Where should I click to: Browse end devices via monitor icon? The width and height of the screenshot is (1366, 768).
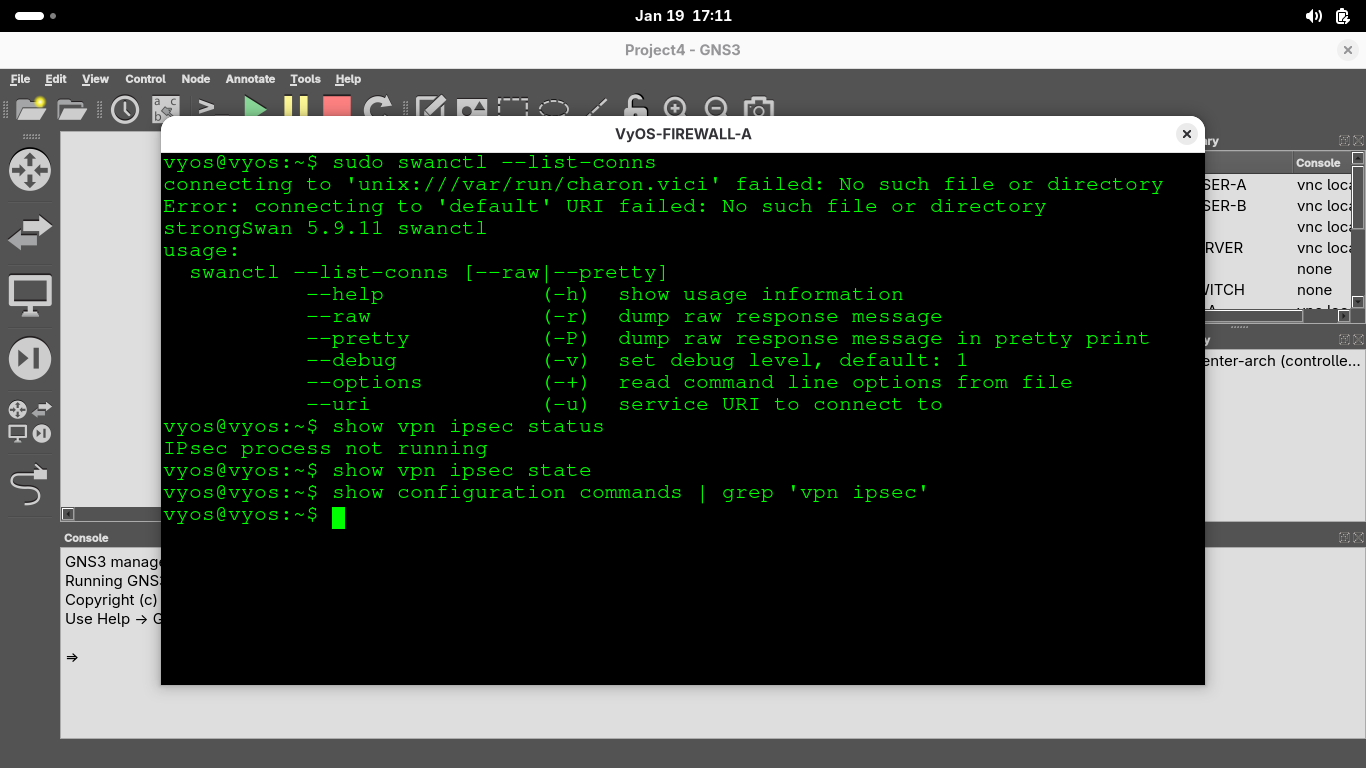[x=29, y=296]
